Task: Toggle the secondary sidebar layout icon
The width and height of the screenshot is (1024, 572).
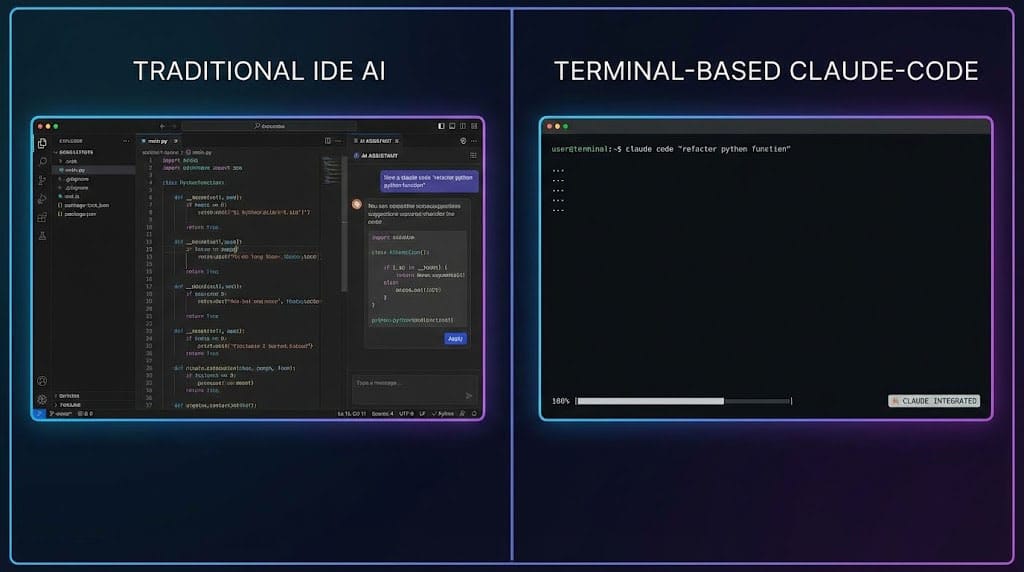Action: [463, 127]
